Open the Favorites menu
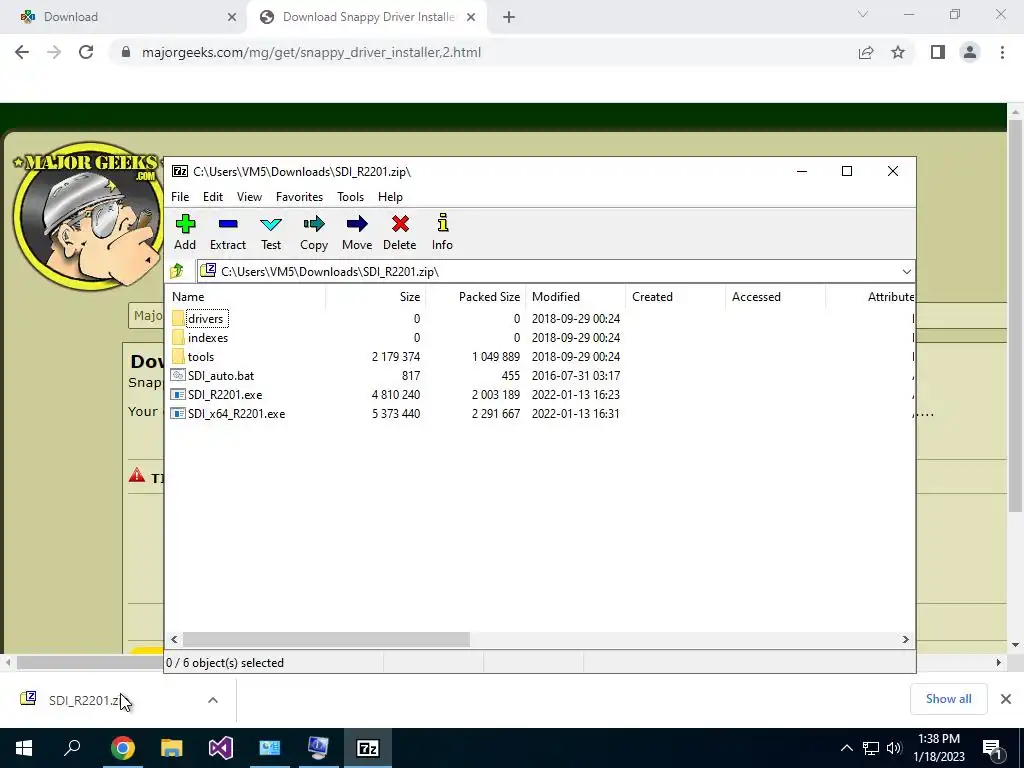 [x=299, y=197]
